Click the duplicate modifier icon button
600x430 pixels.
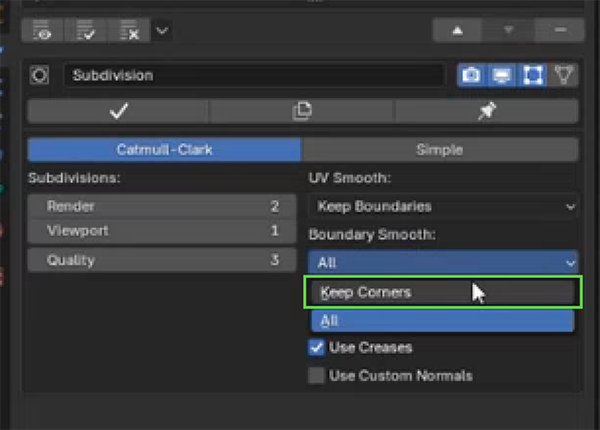click(302, 111)
